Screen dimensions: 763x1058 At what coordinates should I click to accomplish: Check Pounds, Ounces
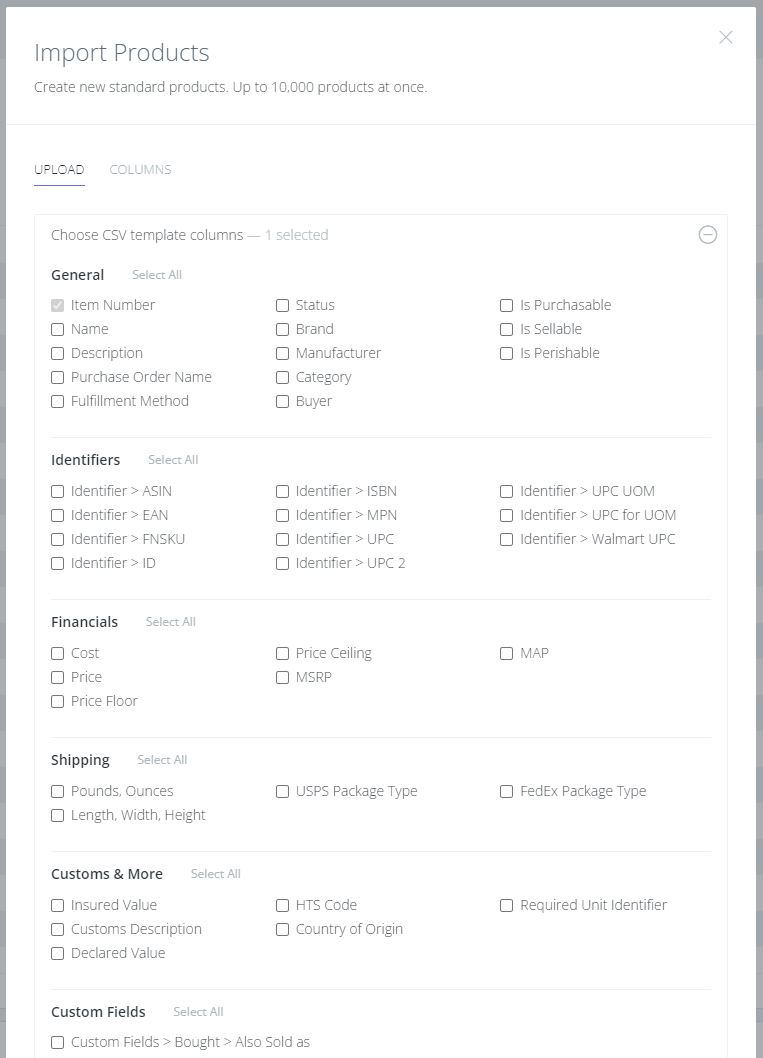(x=58, y=791)
